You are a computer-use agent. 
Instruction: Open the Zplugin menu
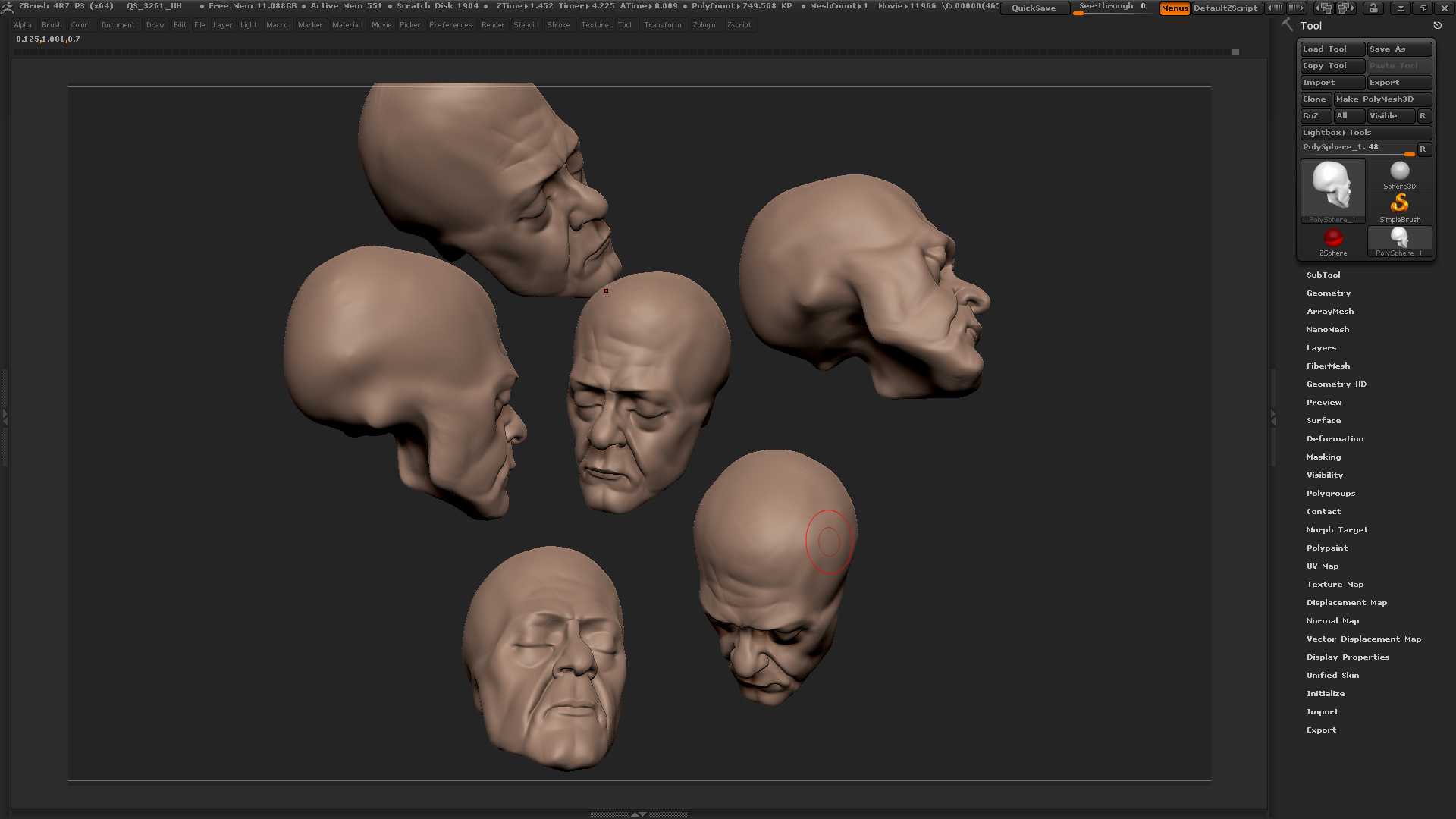[x=704, y=25]
